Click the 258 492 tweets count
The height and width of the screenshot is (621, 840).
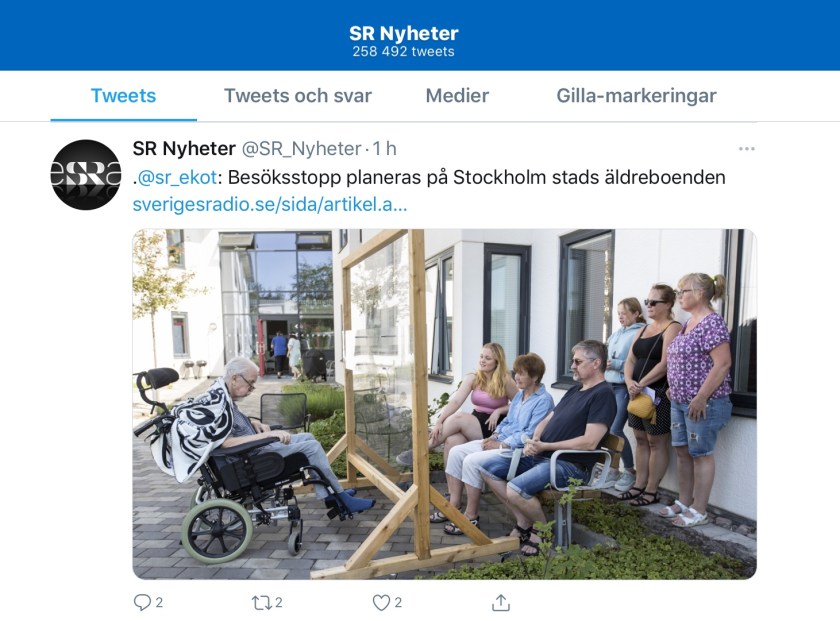pyautogui.click(x=403, y=51)
